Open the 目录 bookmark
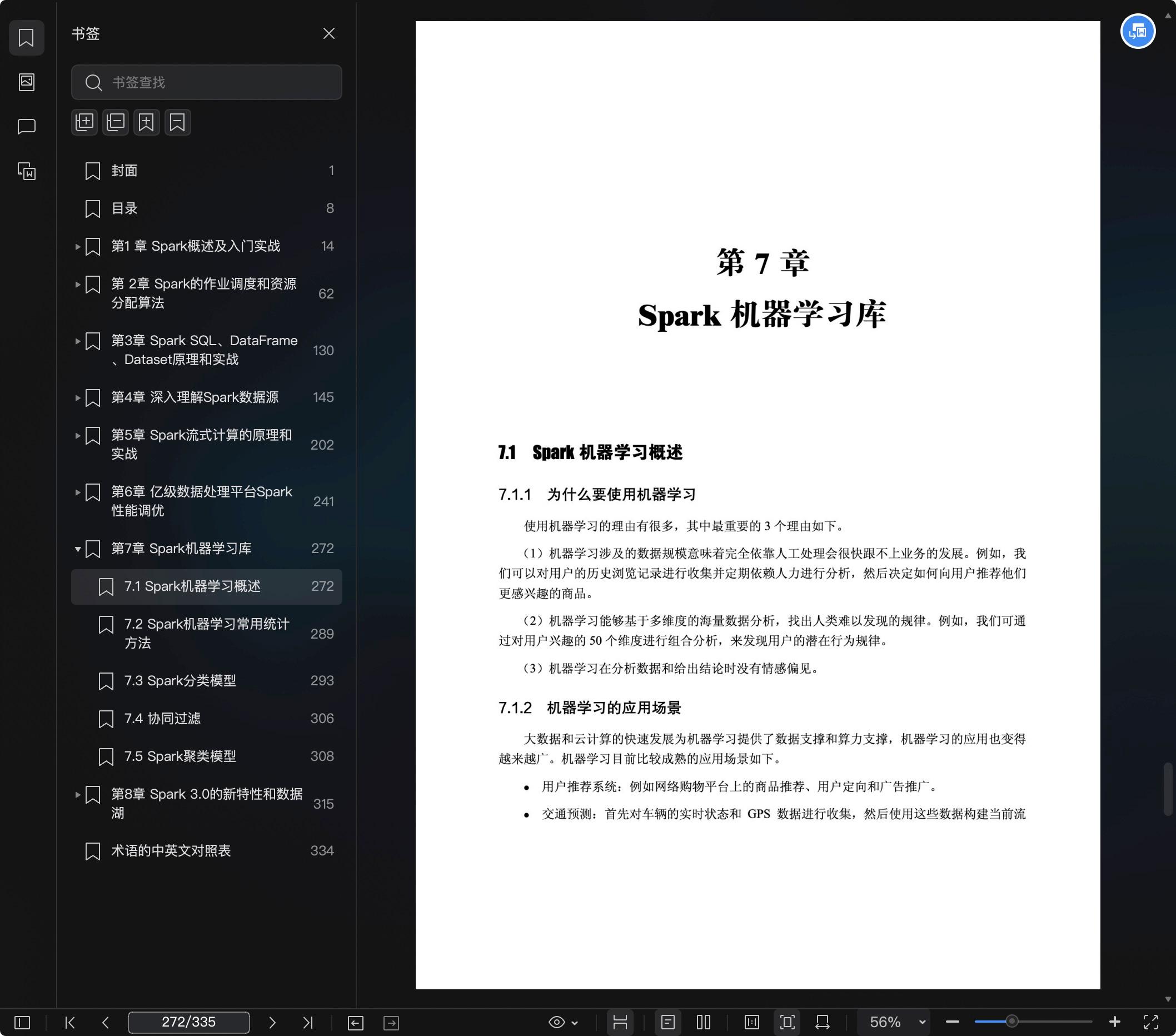1176x1036 pixels. [207, 208]
